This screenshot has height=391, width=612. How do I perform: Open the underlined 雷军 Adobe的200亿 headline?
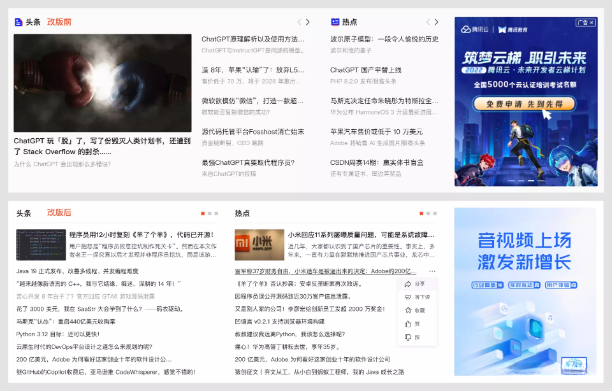click(326, 271)
